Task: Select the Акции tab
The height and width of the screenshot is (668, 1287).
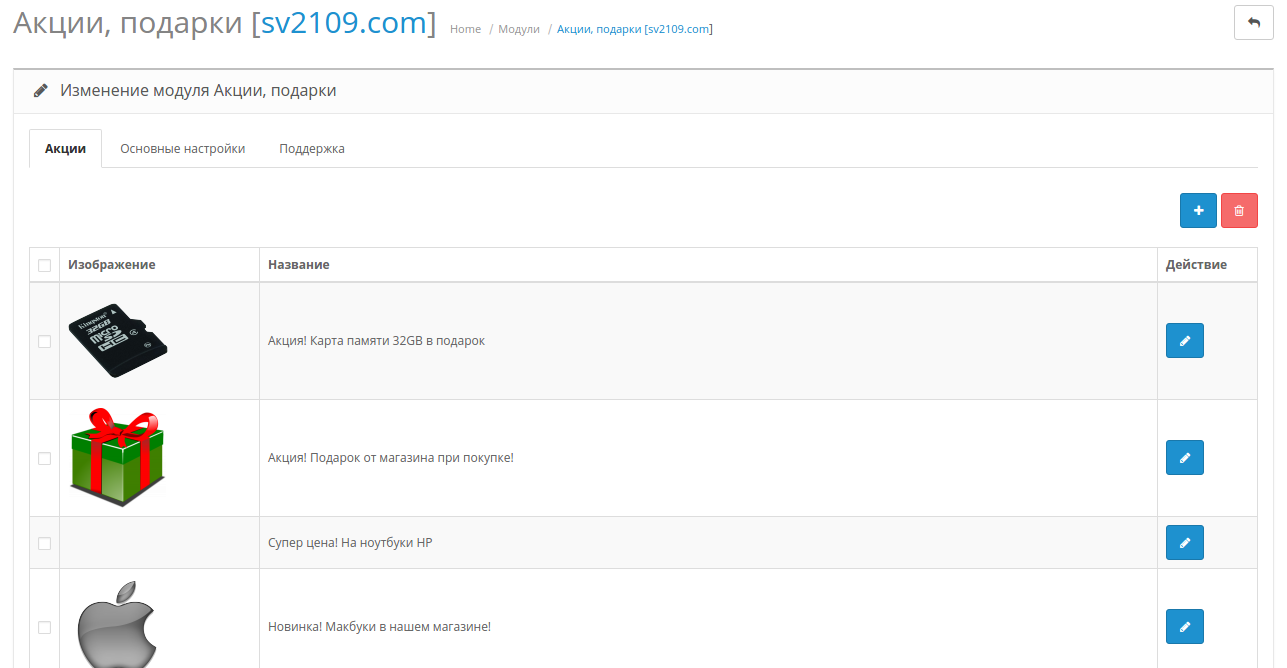Action: tap(65, 149)
